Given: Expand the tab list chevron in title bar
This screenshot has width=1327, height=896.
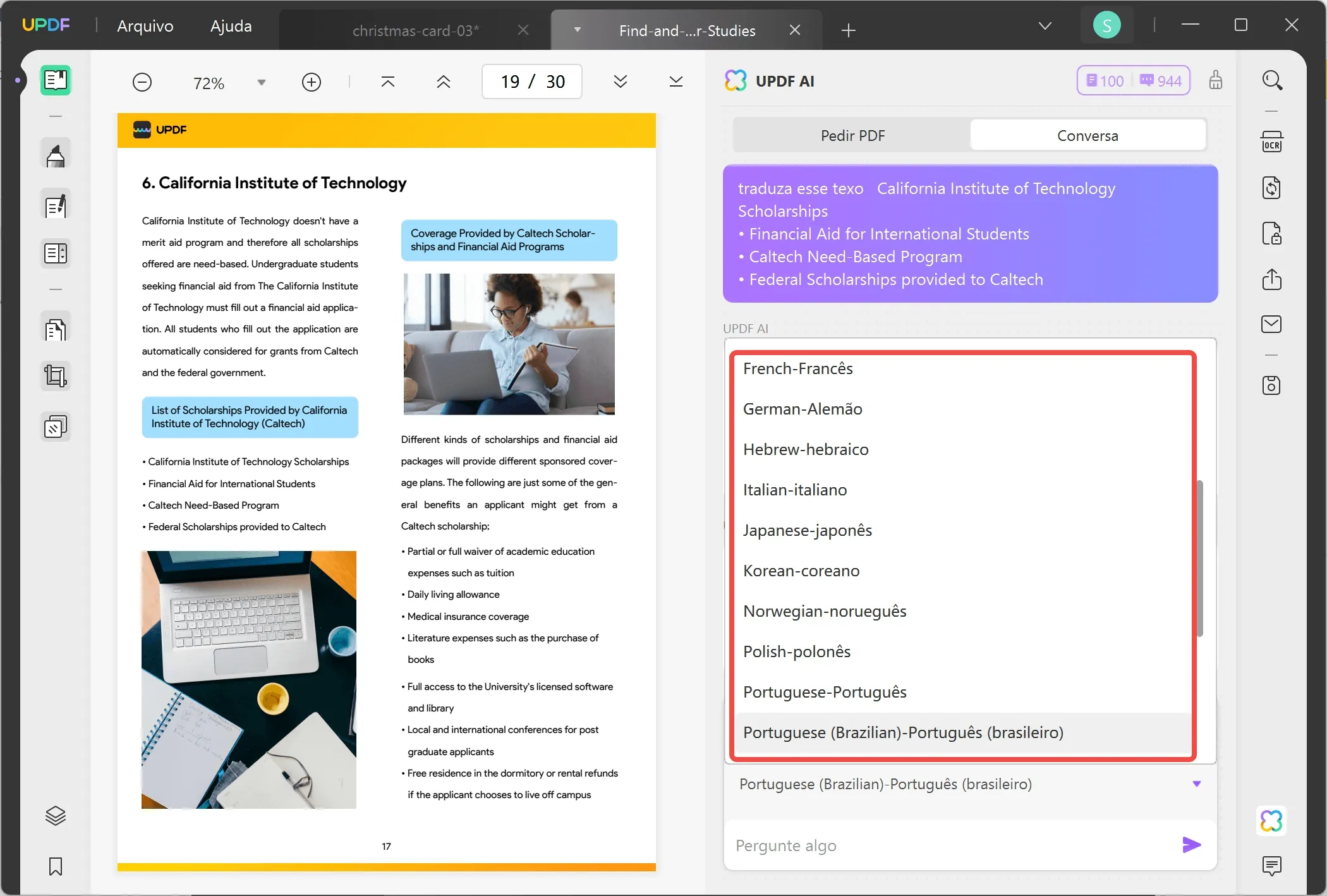Looking at the screenshot, I should [x=1045, y=26].
